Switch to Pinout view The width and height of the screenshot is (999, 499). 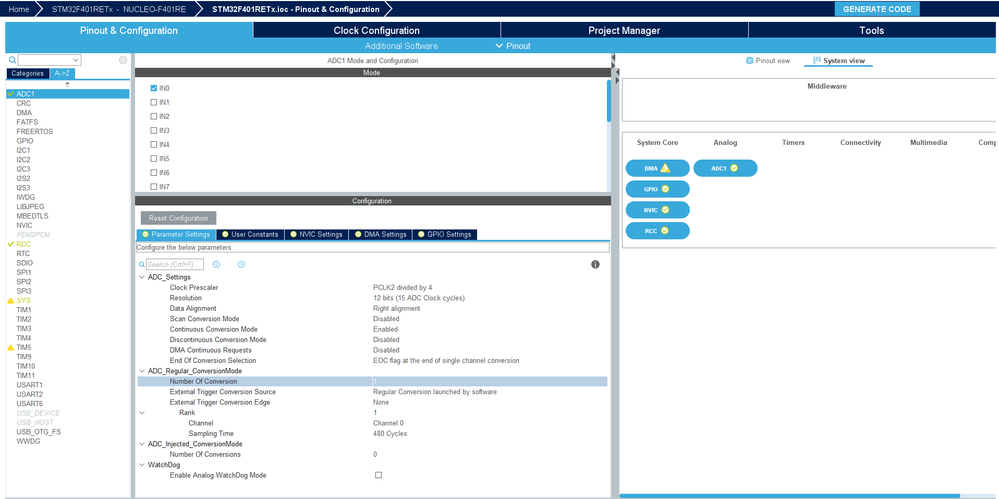click(768, 61)
